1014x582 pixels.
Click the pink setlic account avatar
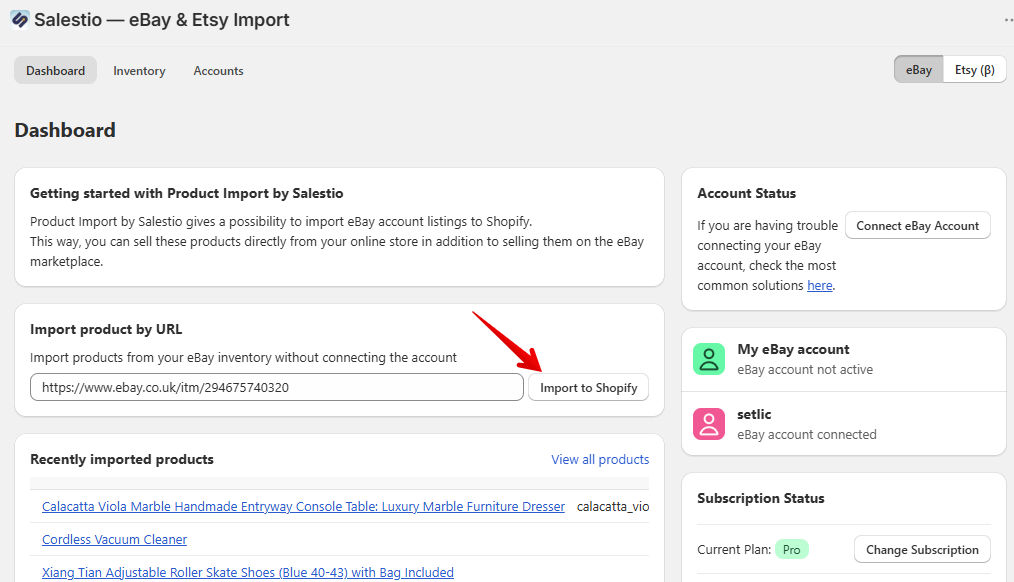pos(709,424)
